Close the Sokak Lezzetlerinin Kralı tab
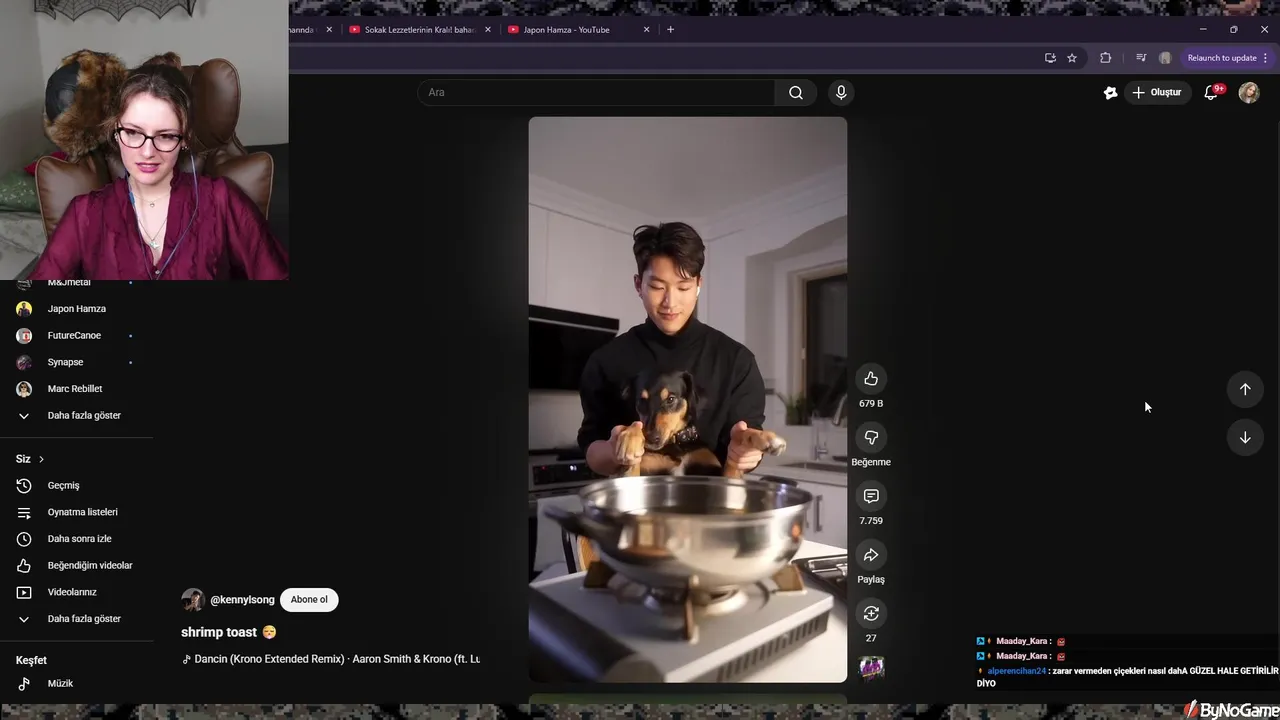This screenshot has width=1280, height=720. (488, 30)
